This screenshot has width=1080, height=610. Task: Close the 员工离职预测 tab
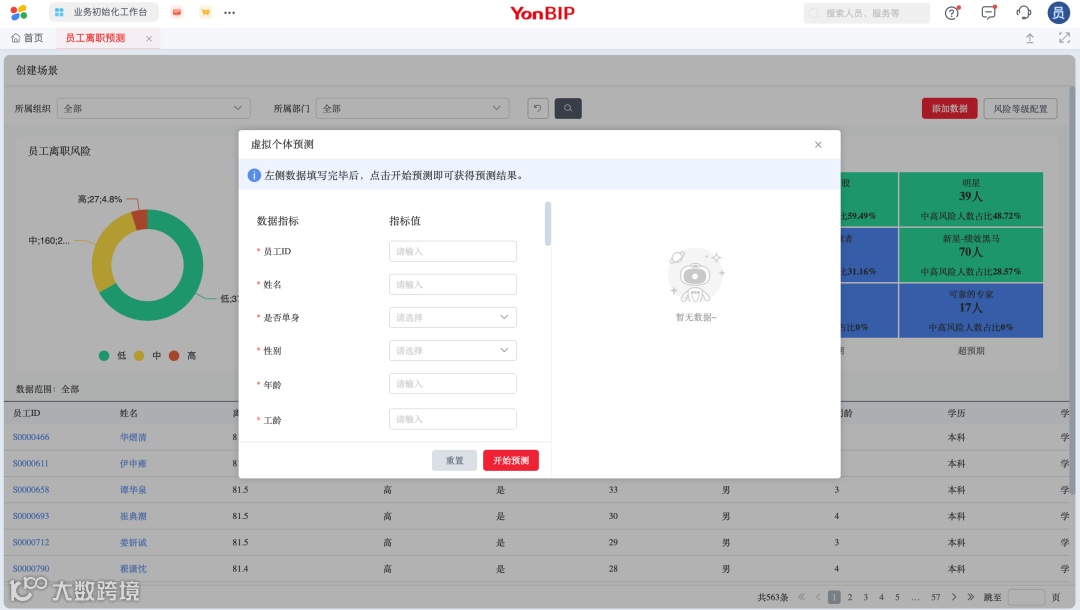pos(149,39)
